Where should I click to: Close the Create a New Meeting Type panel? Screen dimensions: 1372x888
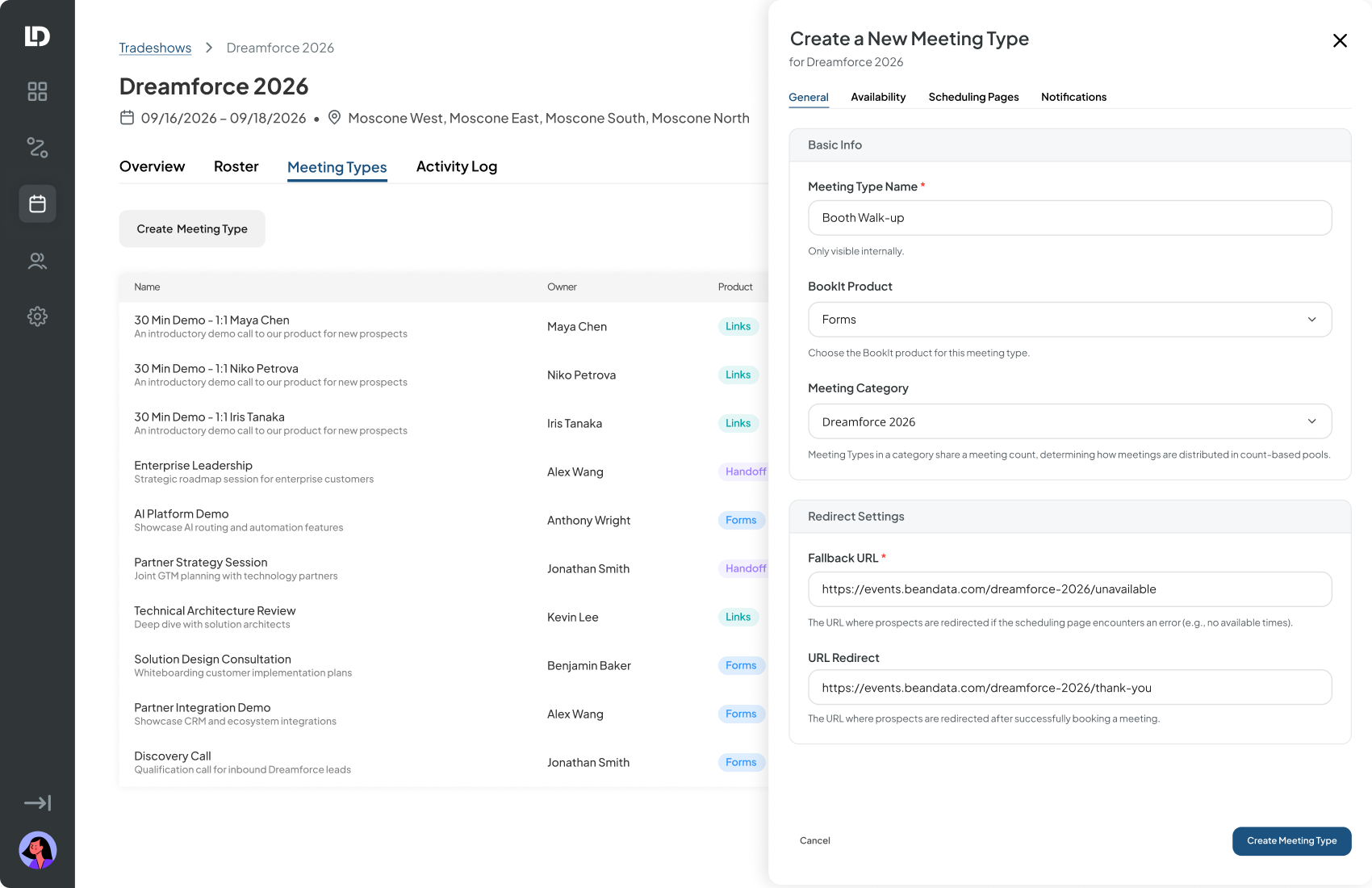click(1340, 40)
